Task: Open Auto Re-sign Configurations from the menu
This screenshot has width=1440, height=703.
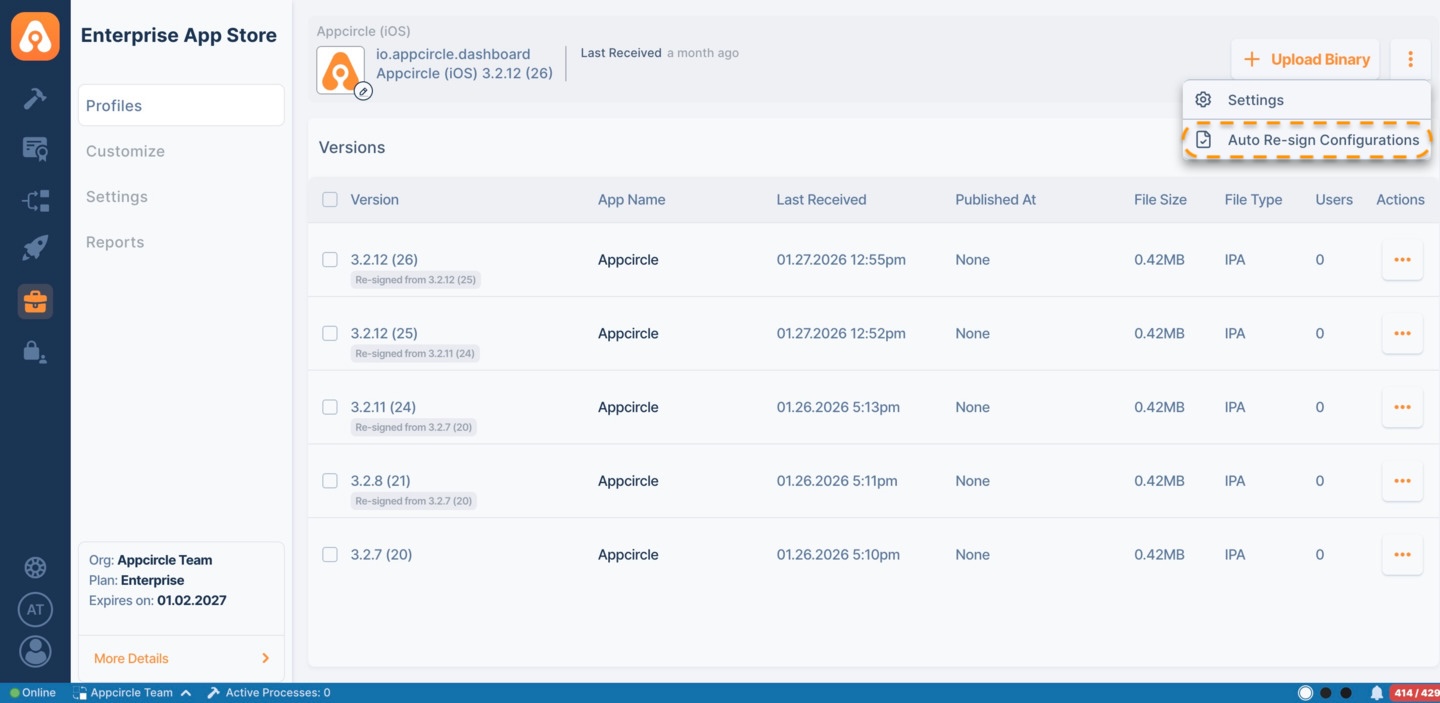Action: pyautogui.click(x=1324, y=140)
